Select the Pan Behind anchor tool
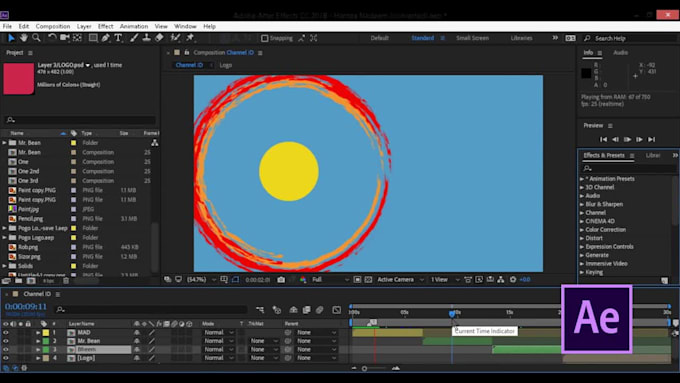The width and height of the screenshot is (680, 383). pos(77,38)
